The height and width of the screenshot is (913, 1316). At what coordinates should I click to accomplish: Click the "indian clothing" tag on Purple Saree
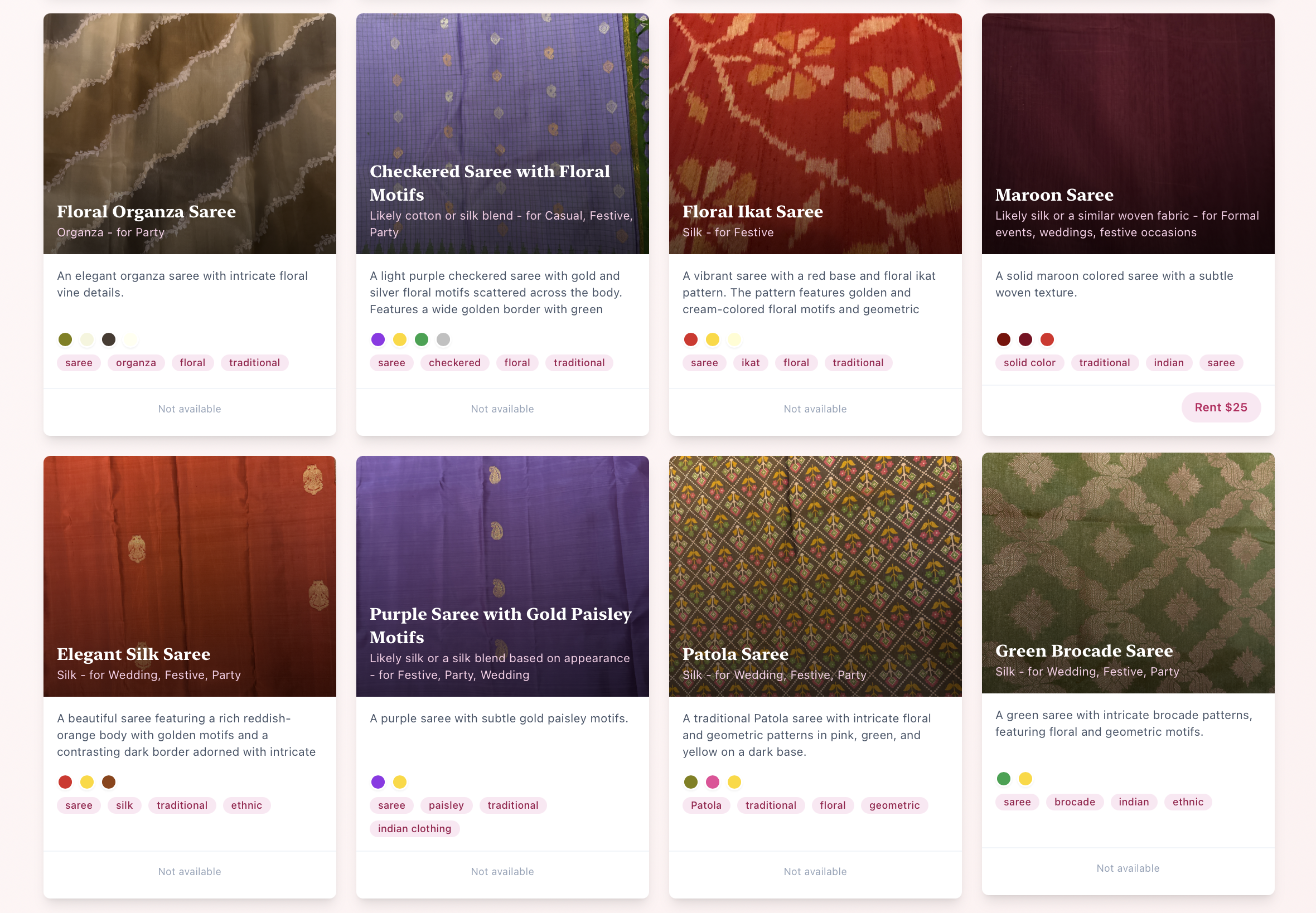coord(414,828)
